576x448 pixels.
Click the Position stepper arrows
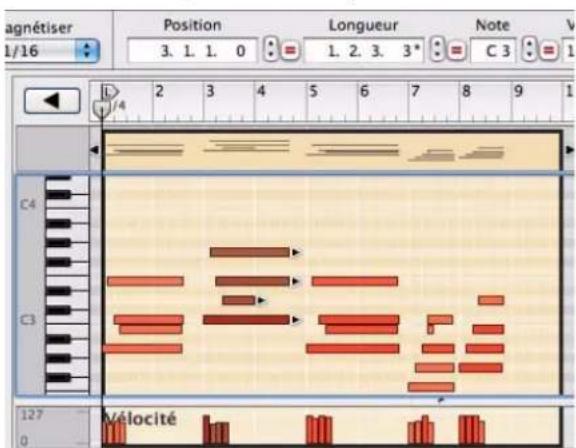coord(271,49)
